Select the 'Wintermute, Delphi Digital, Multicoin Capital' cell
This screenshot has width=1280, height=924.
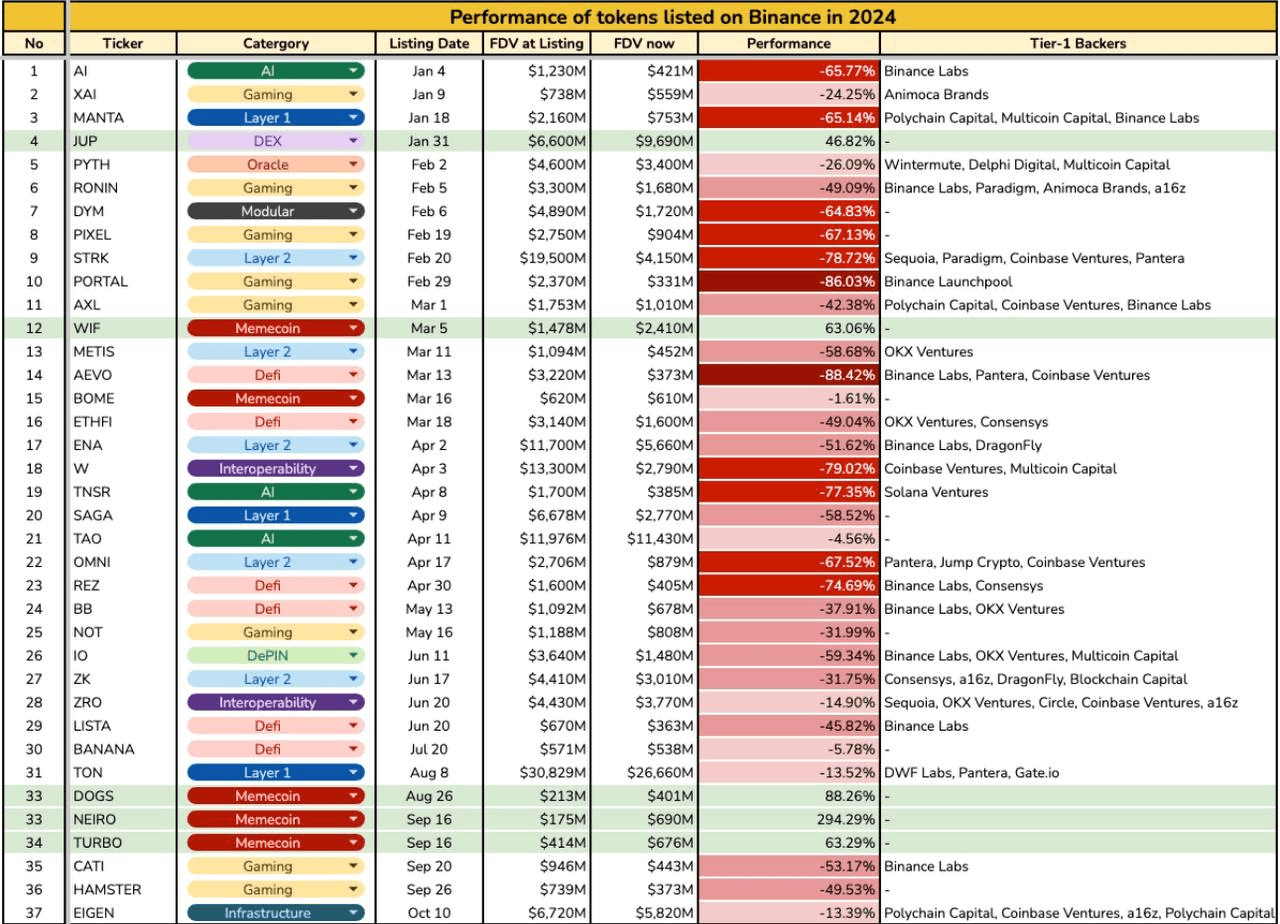tap(1079, 164)
